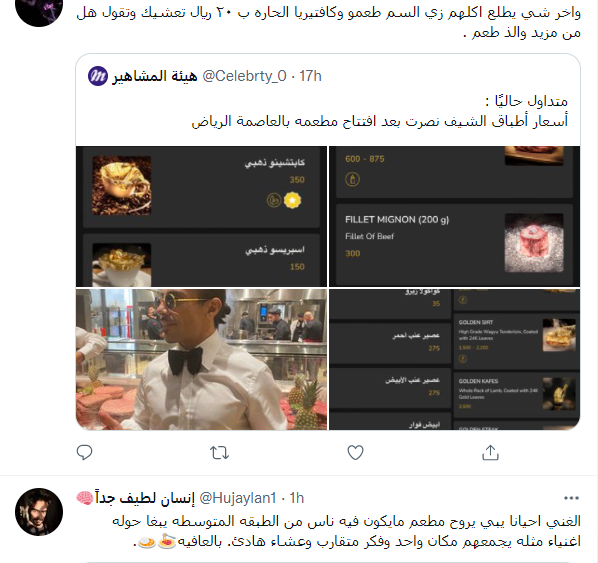The width and height of the screenshot is (598, 563).
Task: Click the reply speech bubble icon
Action: pos(84,452)
